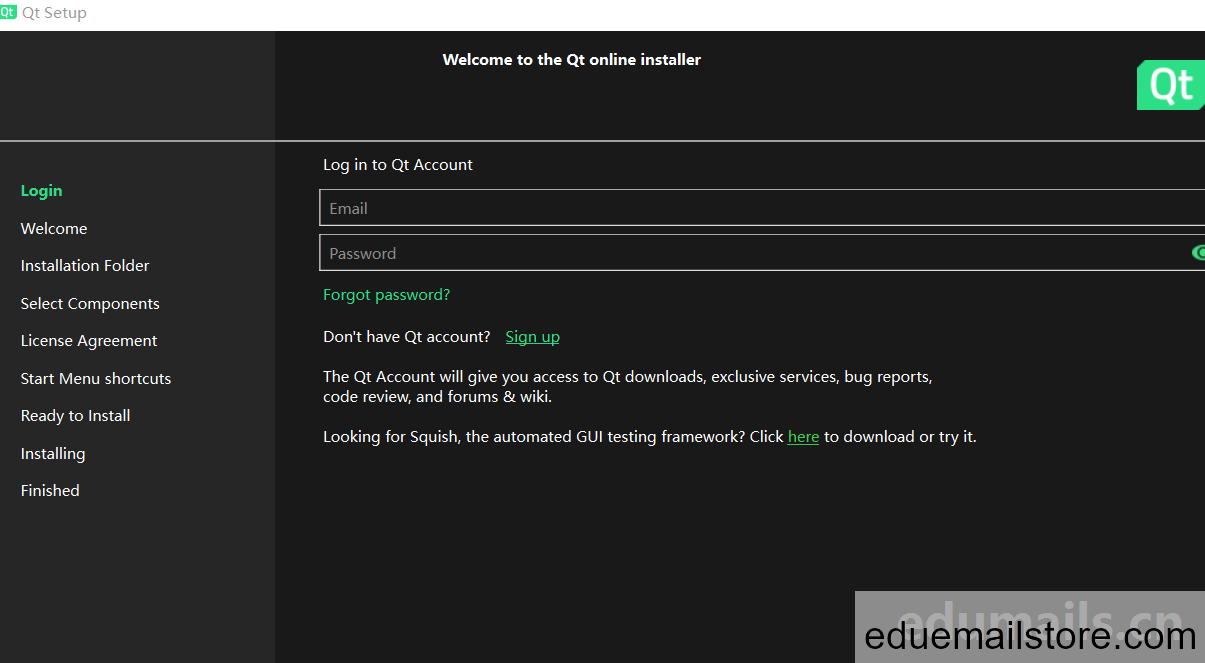Click the green Qt logo in the header
1205x663 pixels.
click(x=1171, y=85)
